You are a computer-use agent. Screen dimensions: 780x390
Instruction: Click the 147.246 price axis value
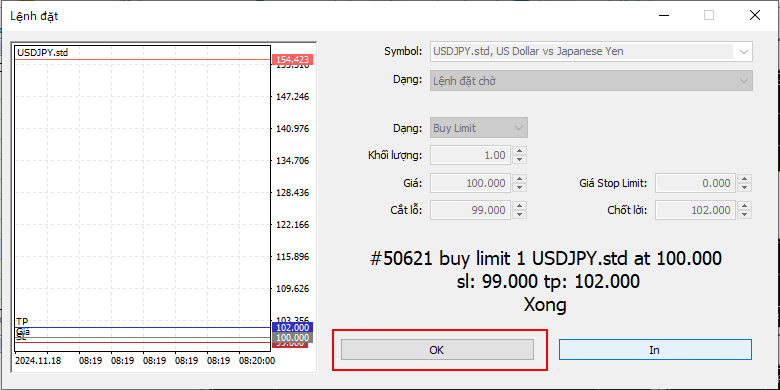click(x=292, y=97)
